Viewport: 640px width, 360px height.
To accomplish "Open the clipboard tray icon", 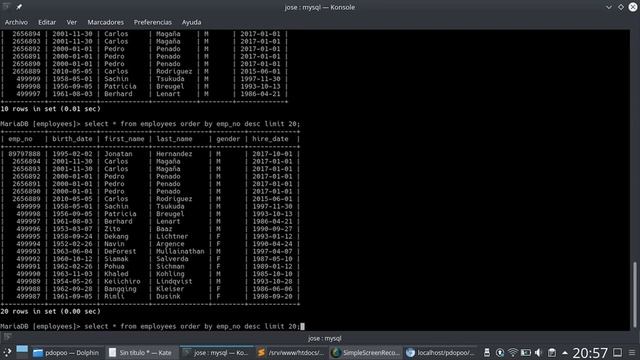I will click(551, 353).
